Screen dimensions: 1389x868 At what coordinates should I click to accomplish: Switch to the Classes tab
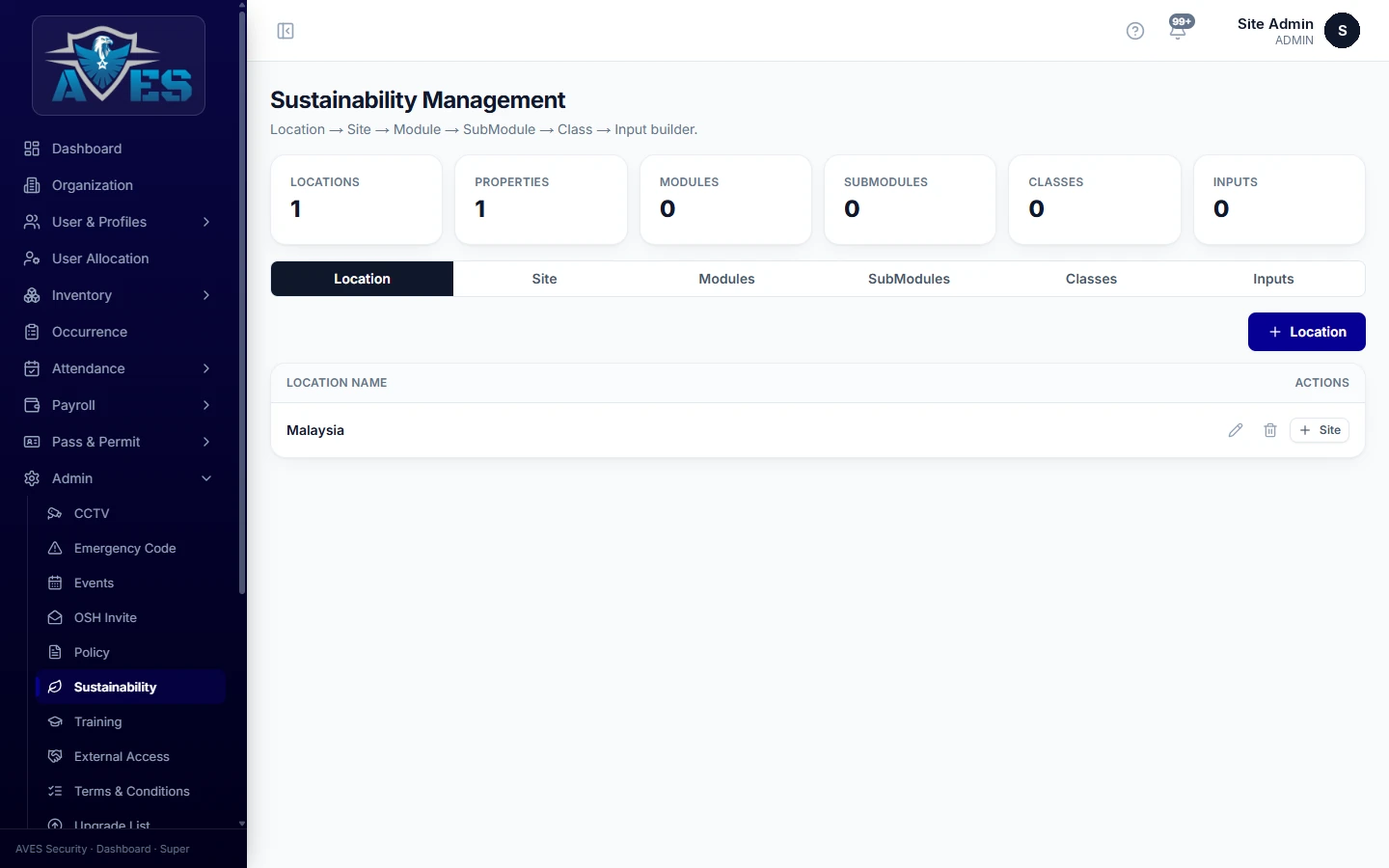click(x=1091, y=279)
